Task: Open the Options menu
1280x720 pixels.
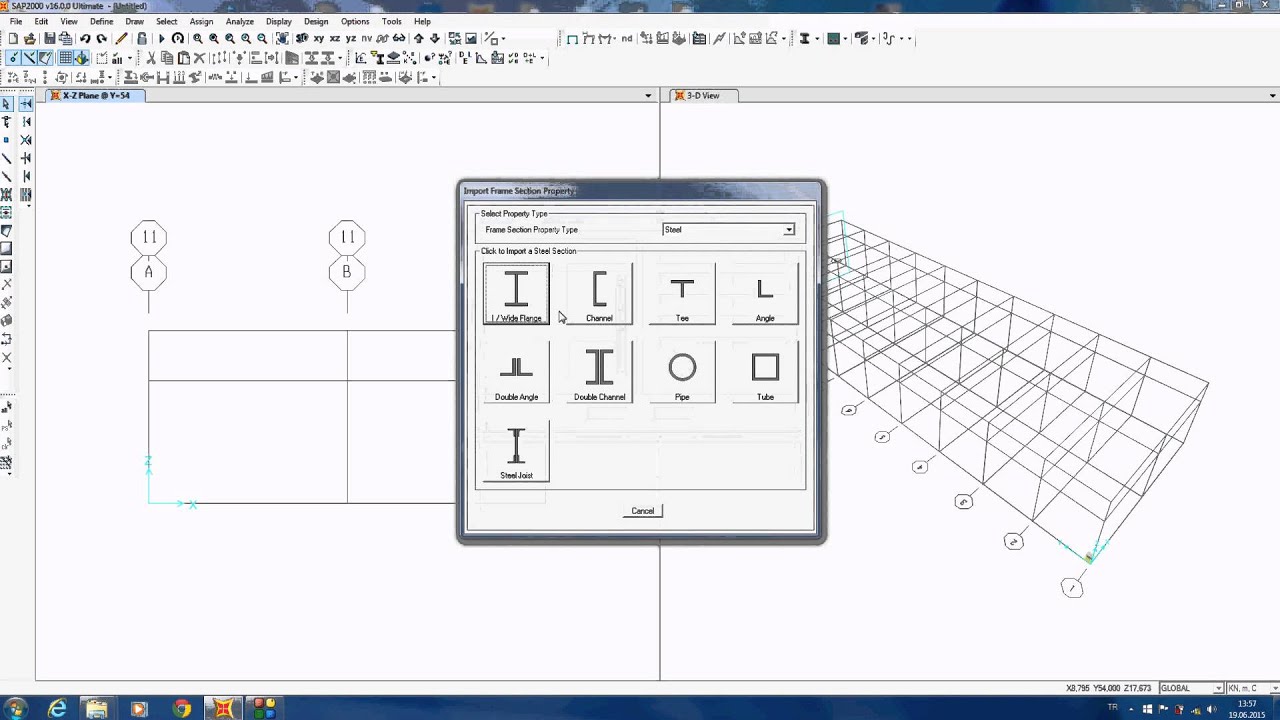Action: click(355, 21)
